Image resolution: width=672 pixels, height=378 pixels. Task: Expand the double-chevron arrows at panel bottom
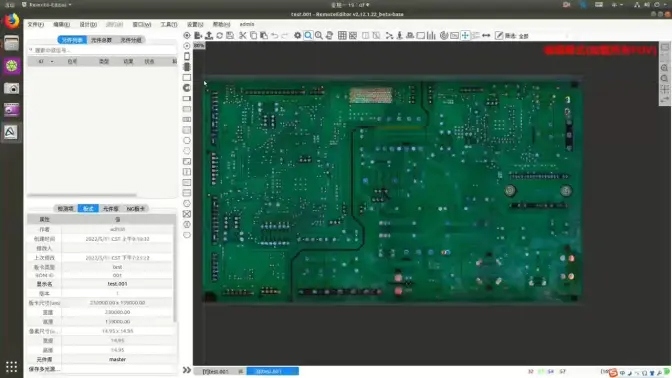[187, 370]
